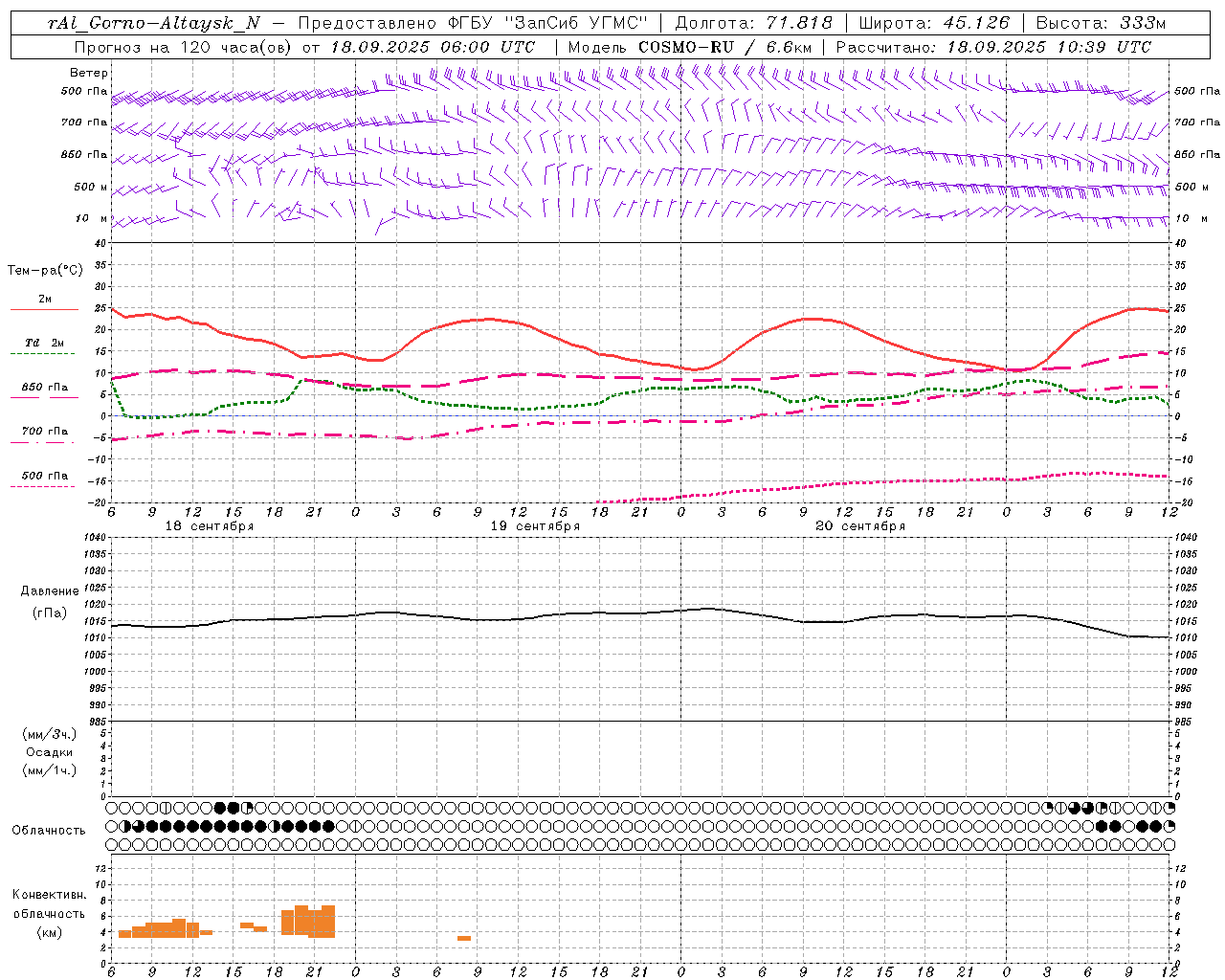The height and width of the screenshot is (980, 1225).
Task: Click the solid red 2м legend line
Action: pyautogui.click(x=44, y=310)
